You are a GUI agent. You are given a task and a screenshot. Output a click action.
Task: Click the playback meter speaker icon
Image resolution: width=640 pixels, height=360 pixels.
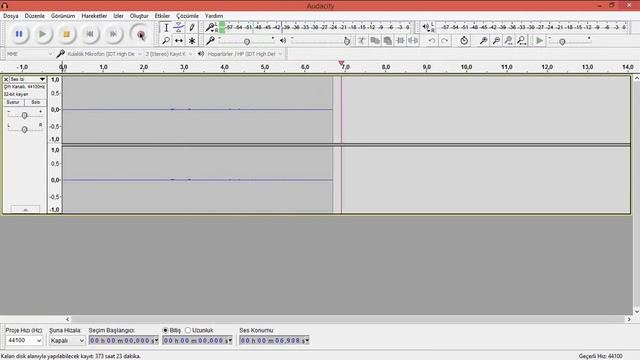[x=426, y=27]
